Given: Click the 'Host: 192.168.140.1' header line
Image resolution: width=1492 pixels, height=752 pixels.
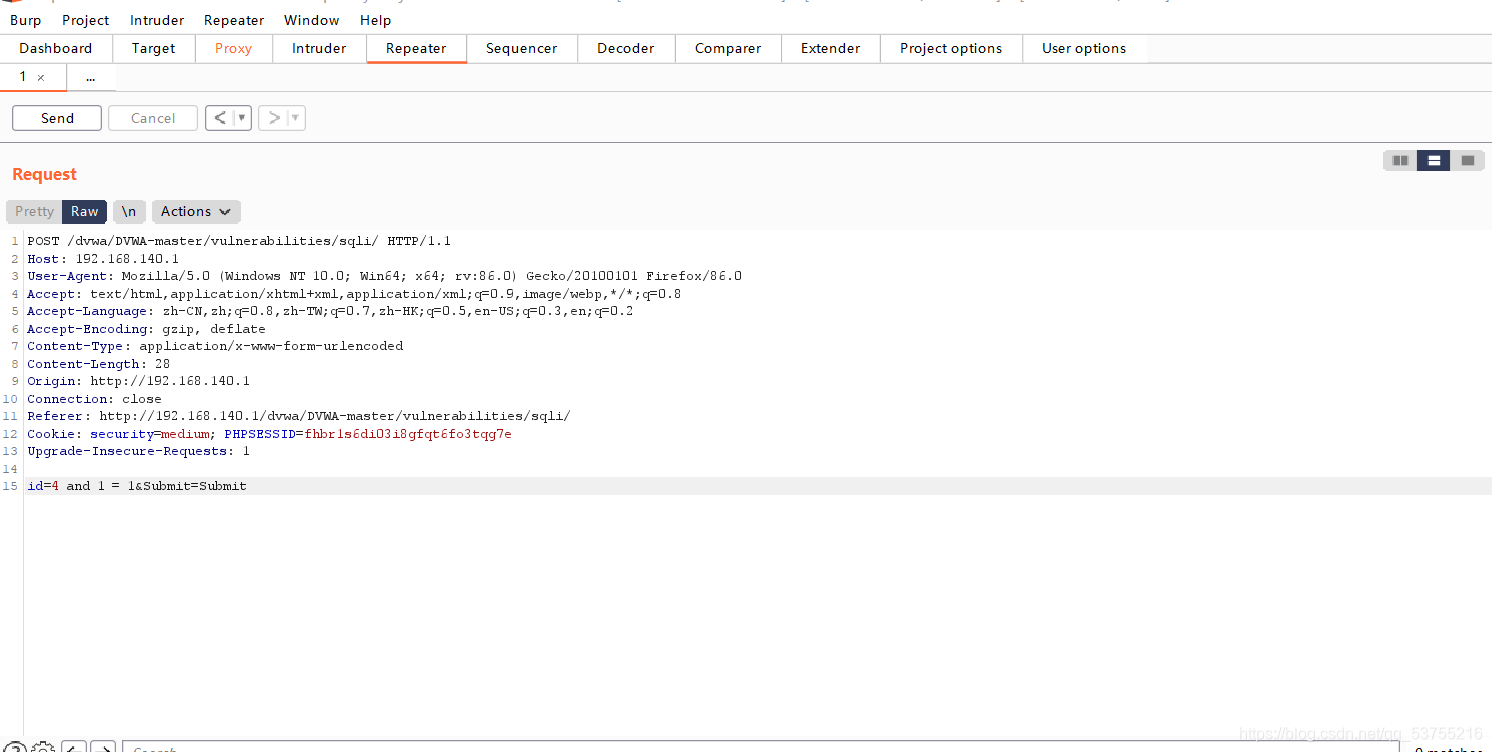Looking at the screenshot, I should tap(103, 259).
